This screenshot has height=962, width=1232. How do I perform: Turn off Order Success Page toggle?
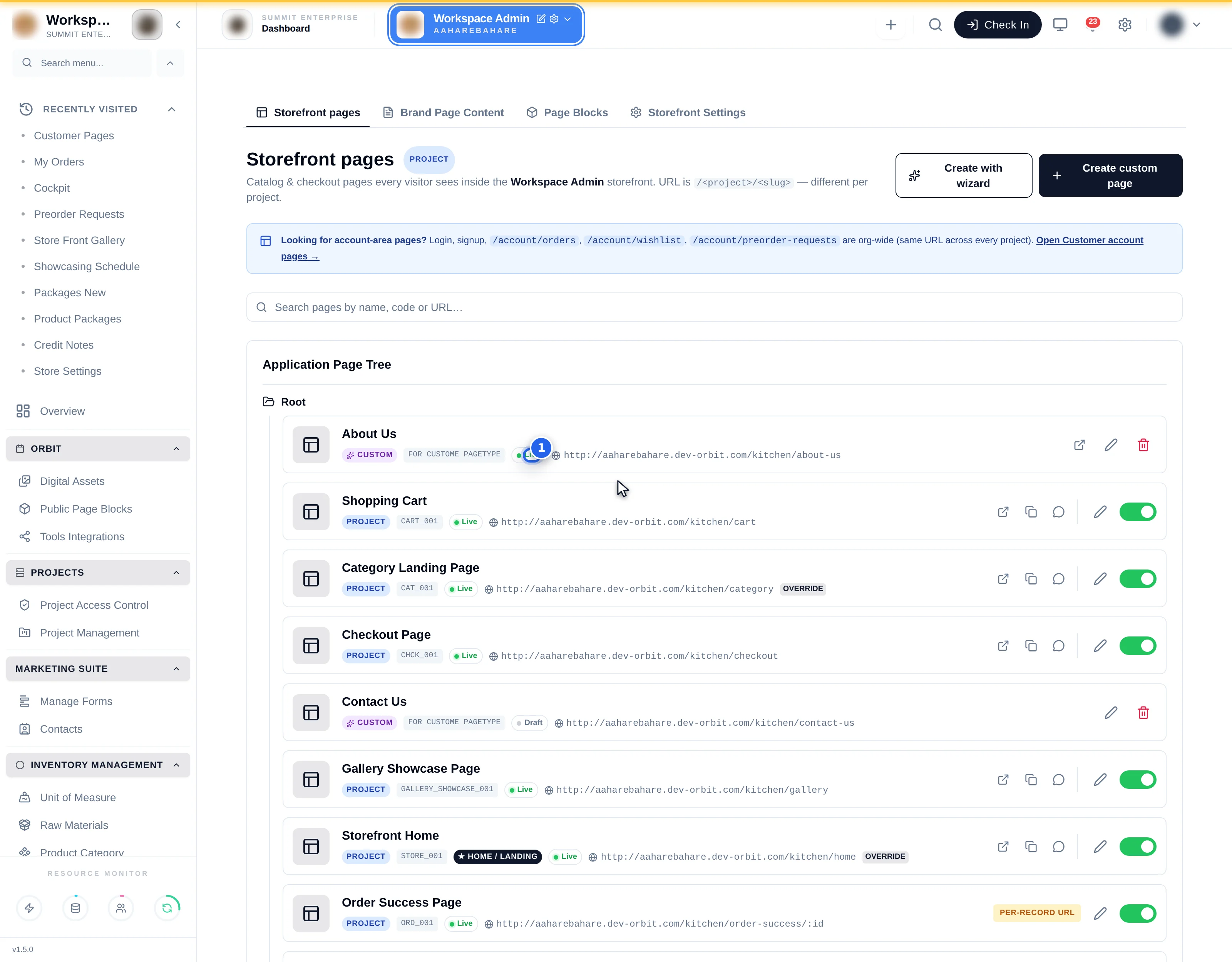point(1137,914)
